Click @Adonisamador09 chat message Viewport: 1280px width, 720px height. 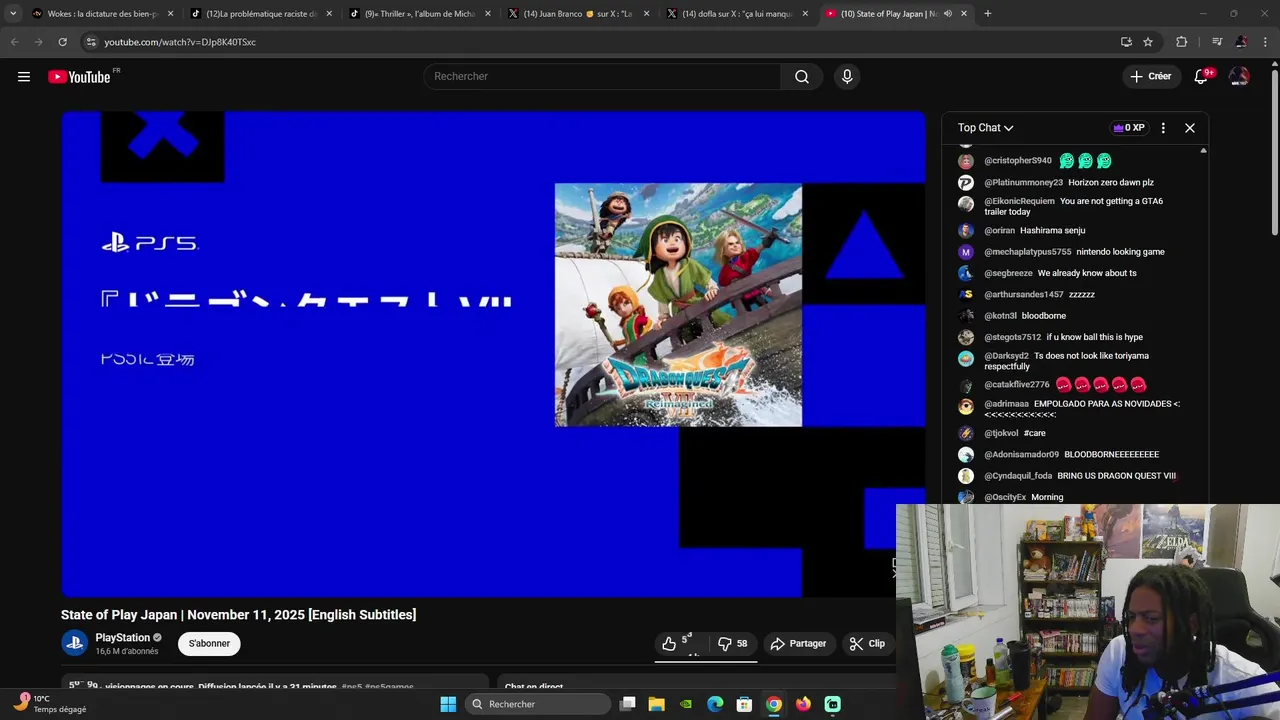tap(1111, 455)
